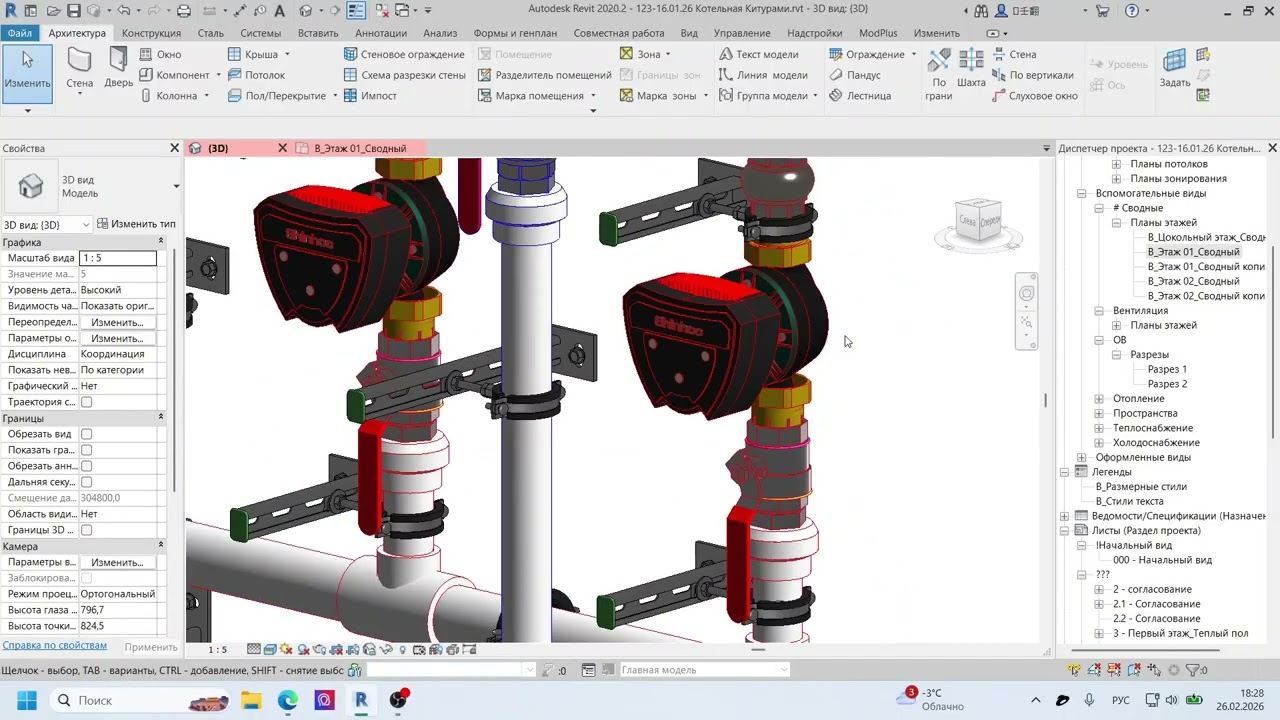
Task: Choose the Потолок ceiling tool
Action: tap(257, 75)
